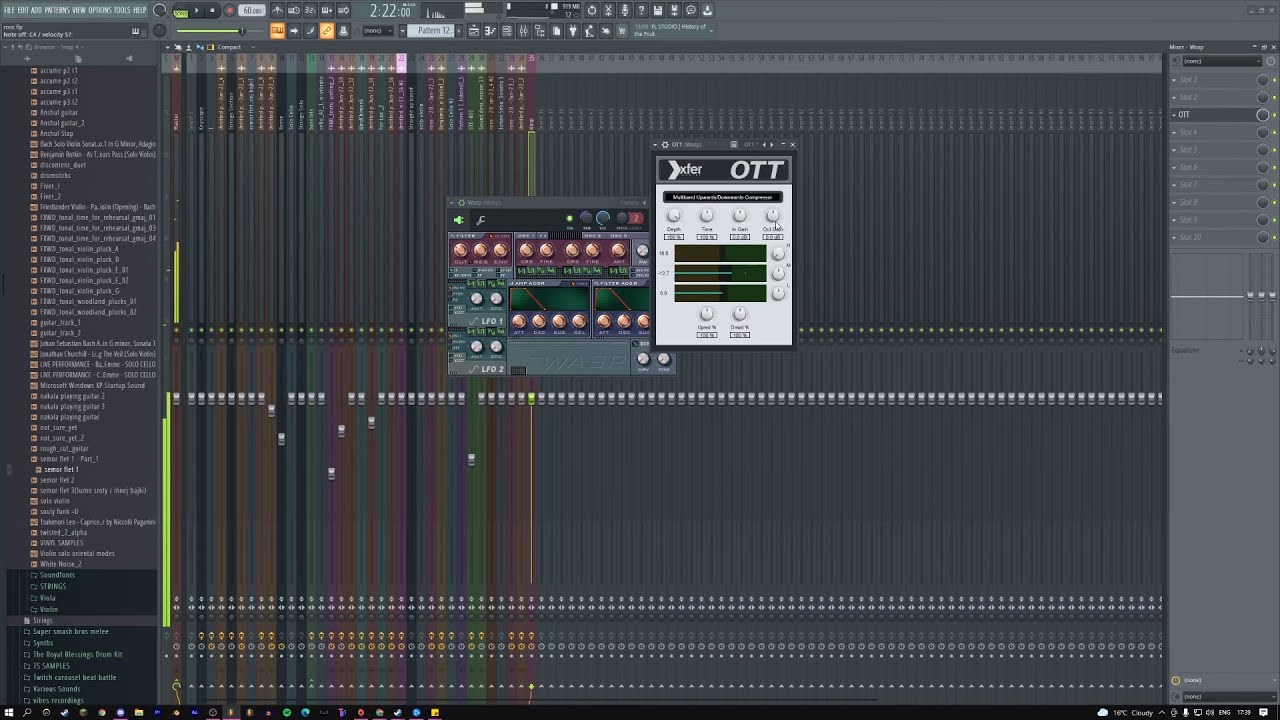Open the (none) snap selector dropdown
This screenshot has width=1280, height=720.
(378, 31)
